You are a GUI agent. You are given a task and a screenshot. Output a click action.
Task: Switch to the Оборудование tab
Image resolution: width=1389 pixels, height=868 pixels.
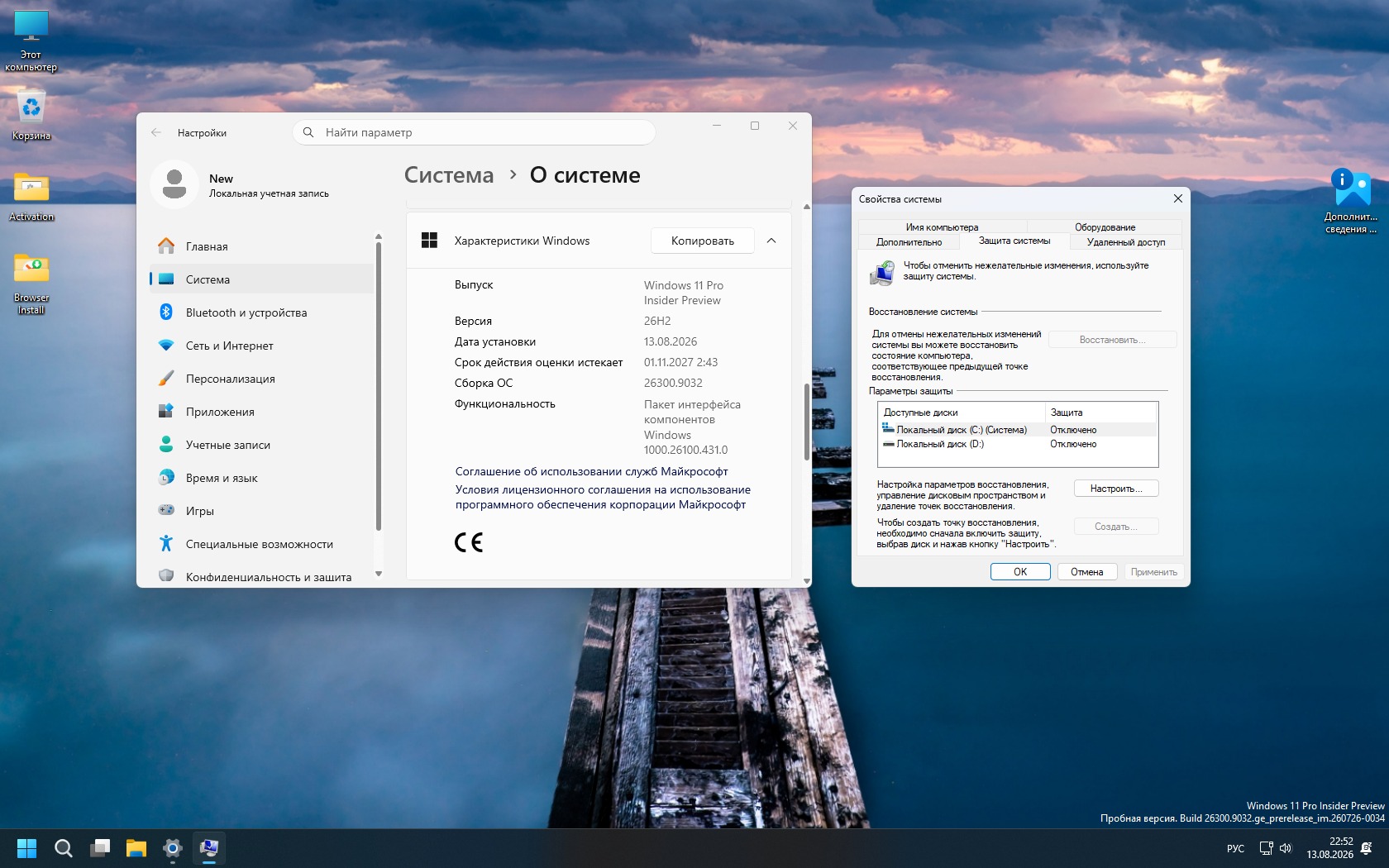click(x=1105, y=227)
